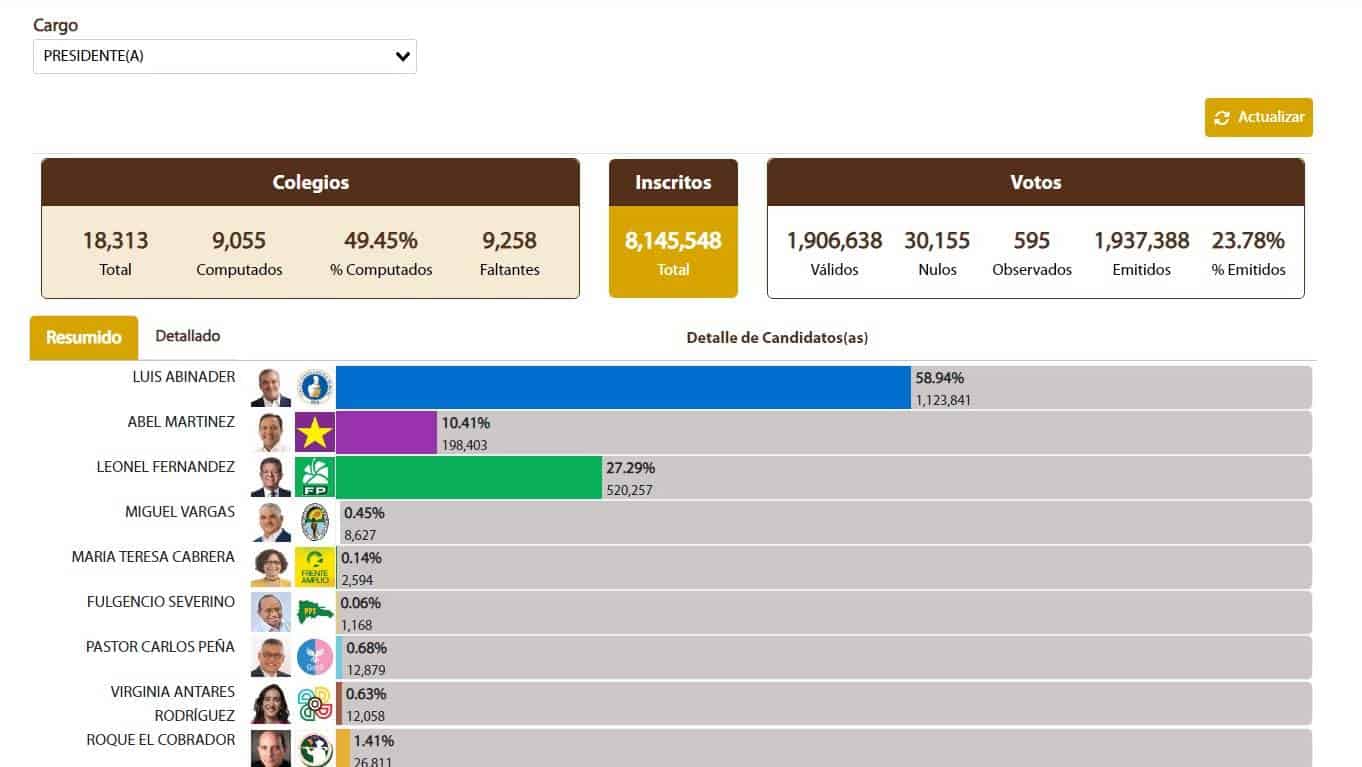Switch to the Detallado tab
The width and height of the screenshot is (1362, 767).
(187, 336)
